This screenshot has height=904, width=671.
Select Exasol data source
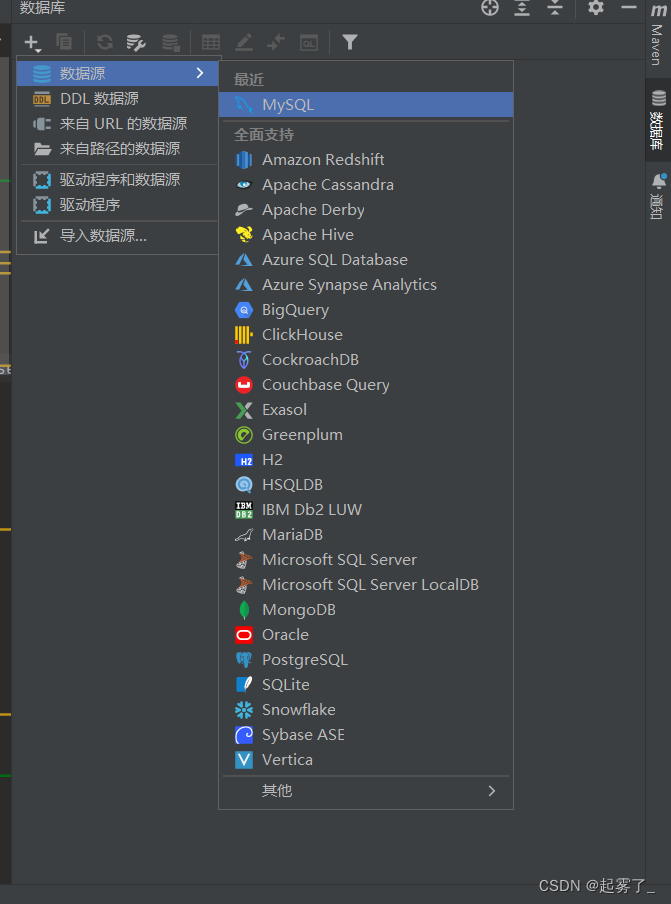(x=366, y=410)
